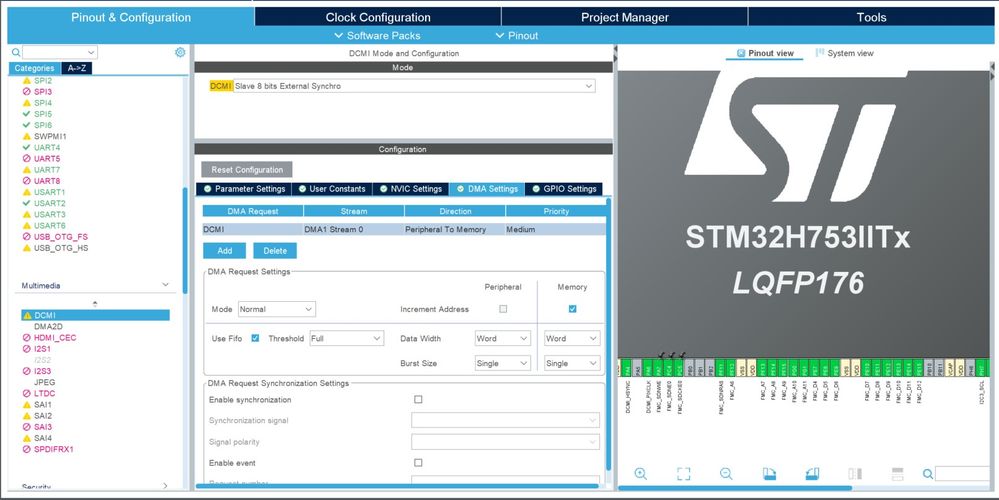999x500 pixels.
Task: Click the warning icon beside DCMI
Action: point(27,315)
